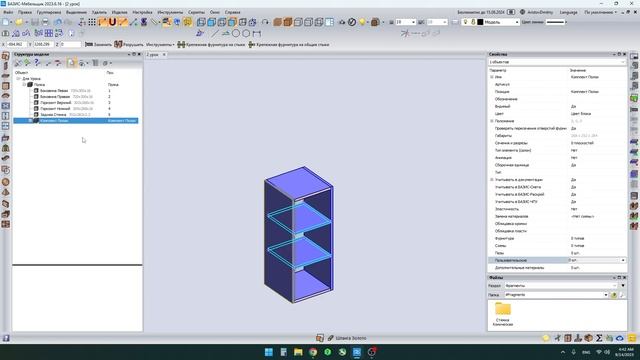This screenshot has height=360, width=640.
Task: Select Боковина Правая in model tree
Action: click(55, 97)
